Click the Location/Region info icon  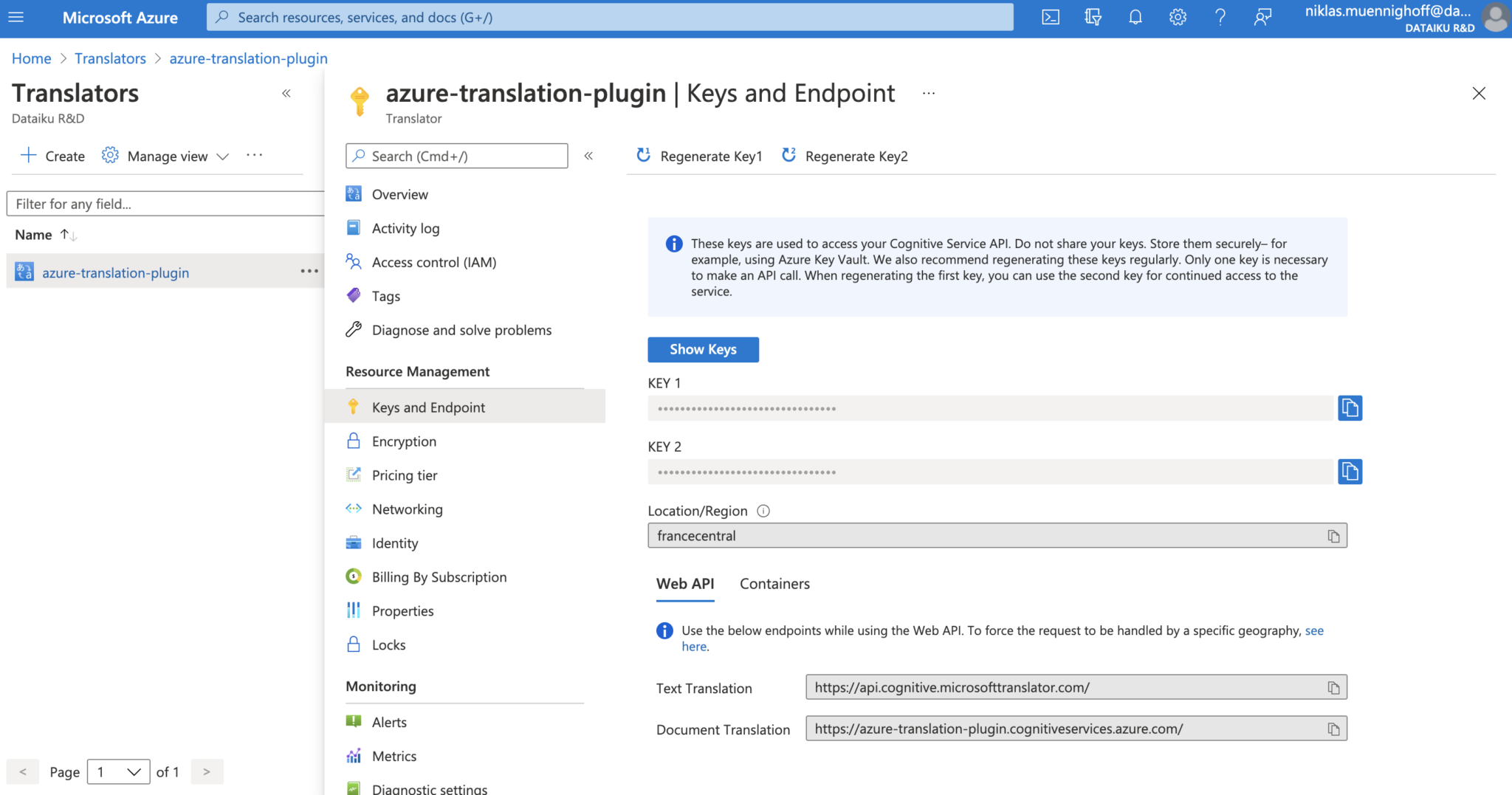763,511
